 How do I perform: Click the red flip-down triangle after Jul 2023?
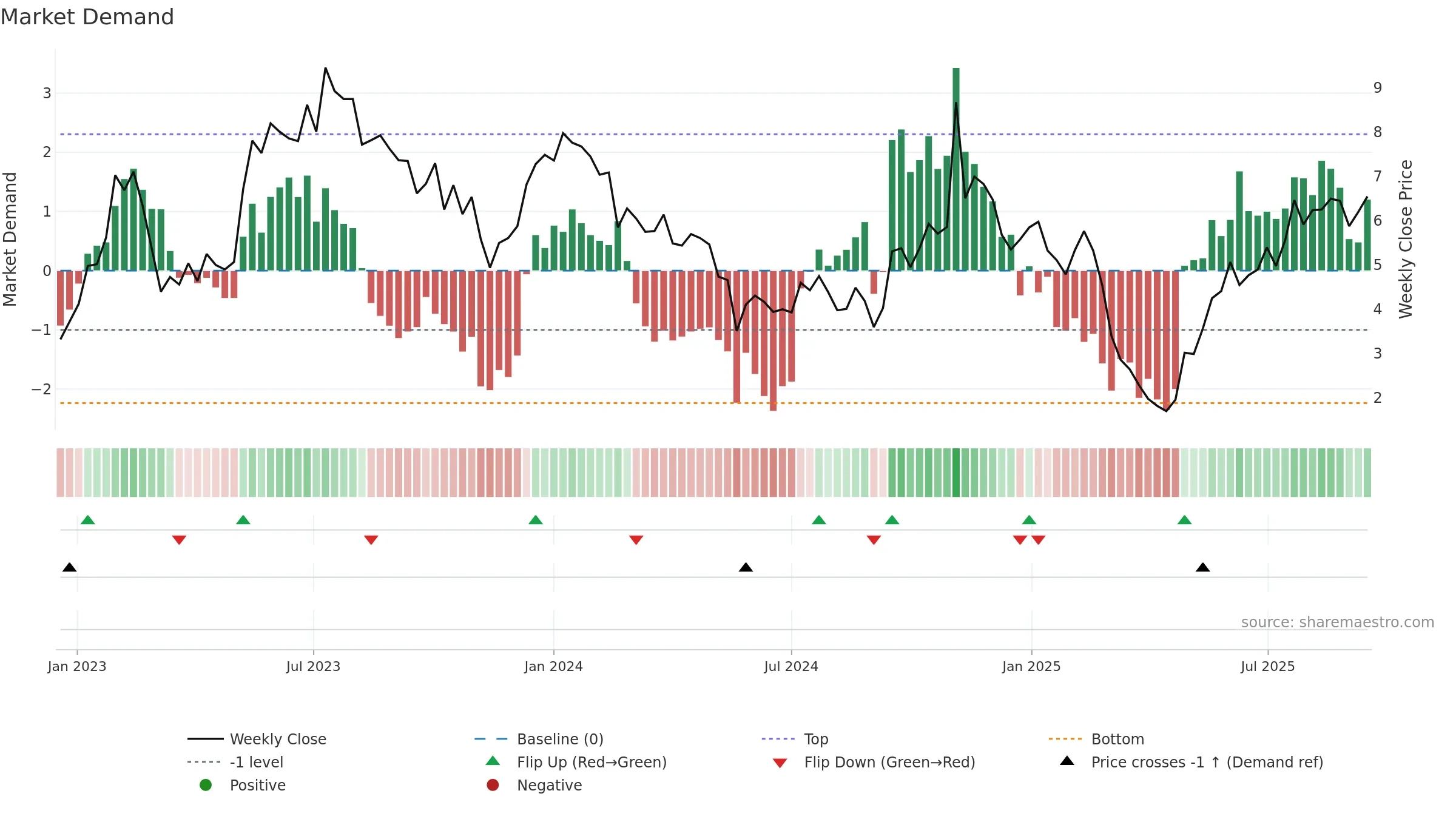tap(371, 540)
